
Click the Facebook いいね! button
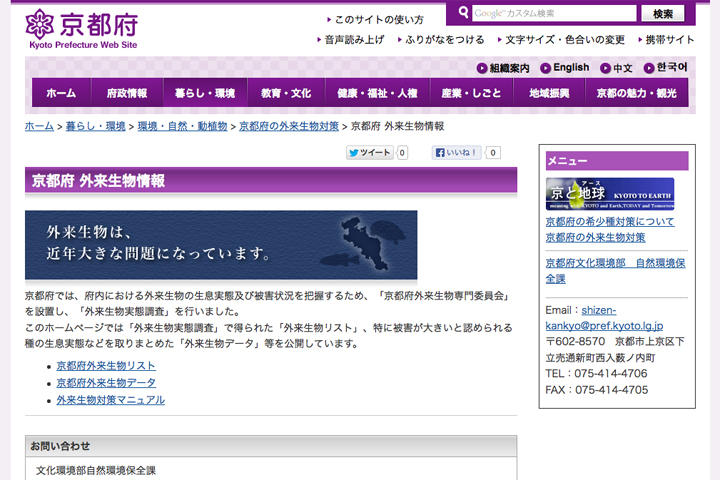[455, 153]
